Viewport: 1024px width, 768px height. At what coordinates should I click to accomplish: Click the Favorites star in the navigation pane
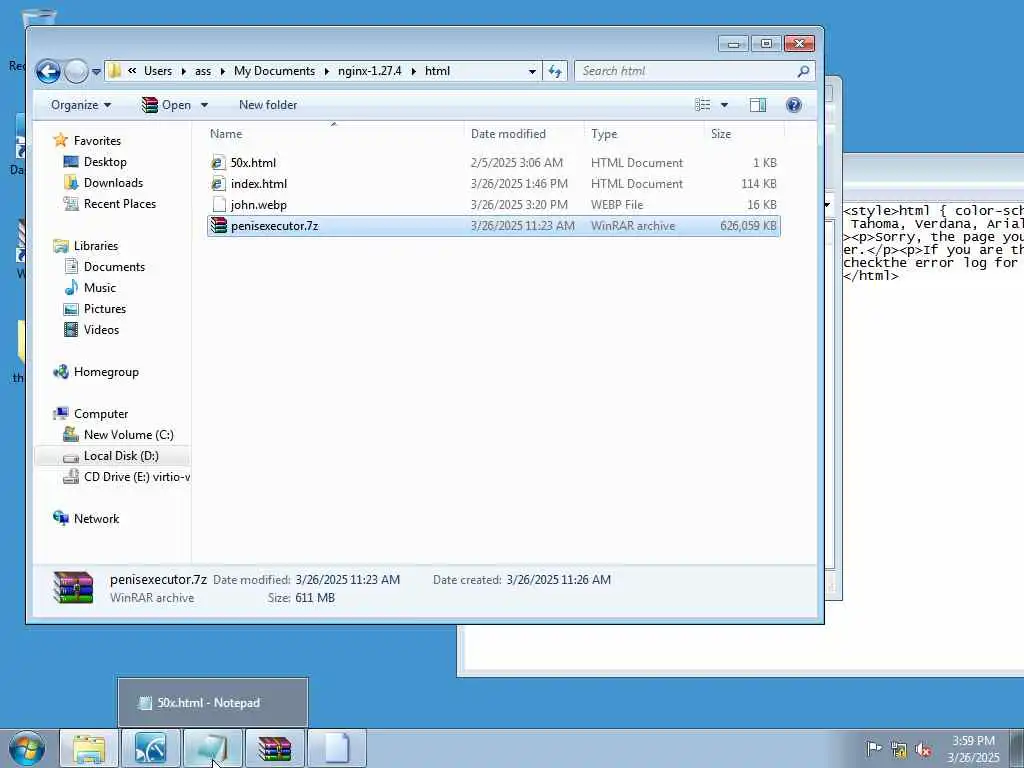[61, 140]
